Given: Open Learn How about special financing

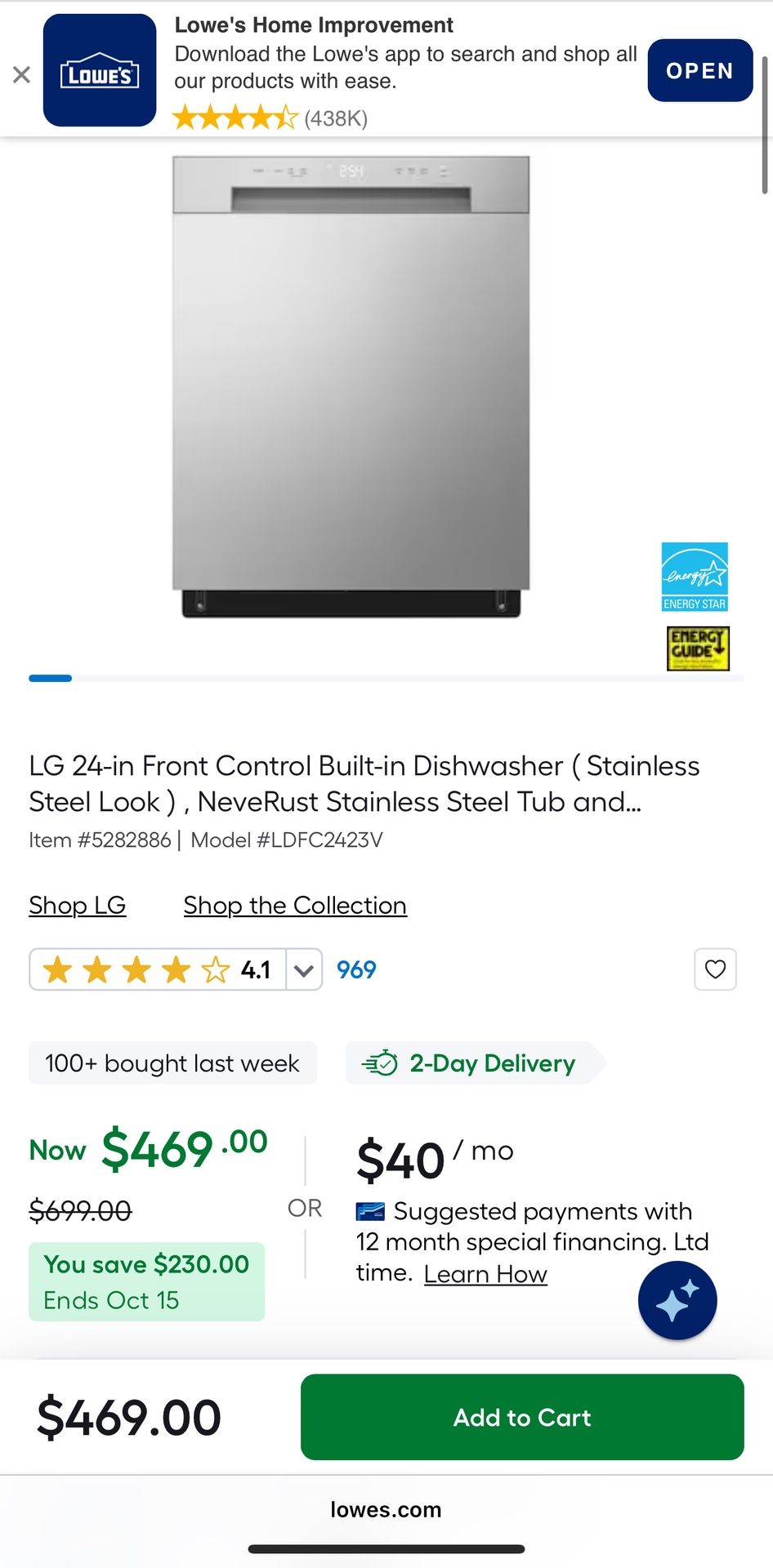Looking at the screenshot, I should (x=485, y=1273).
